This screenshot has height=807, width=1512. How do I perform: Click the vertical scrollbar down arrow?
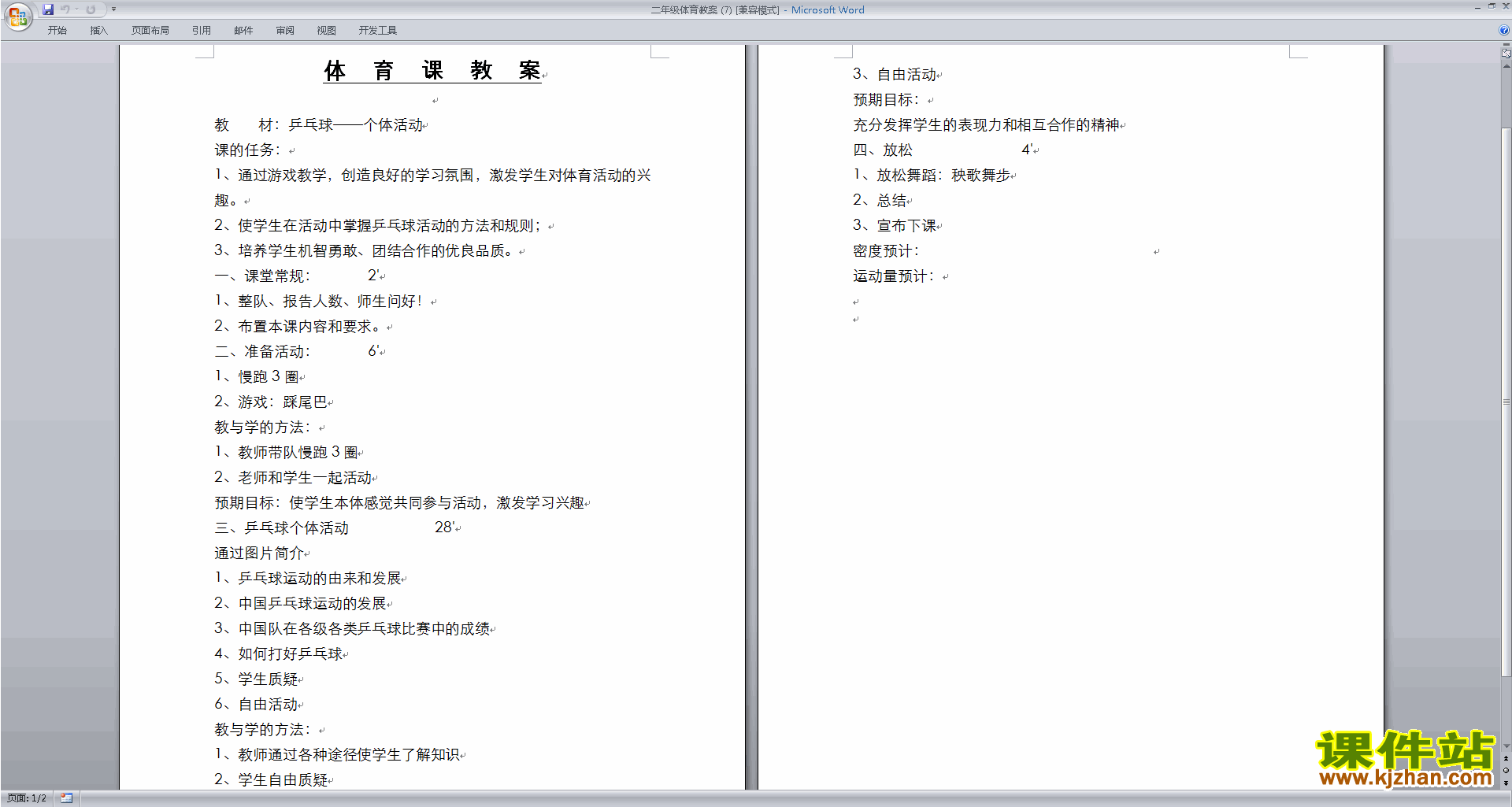pyautogui.click(x=1506, y=746)
